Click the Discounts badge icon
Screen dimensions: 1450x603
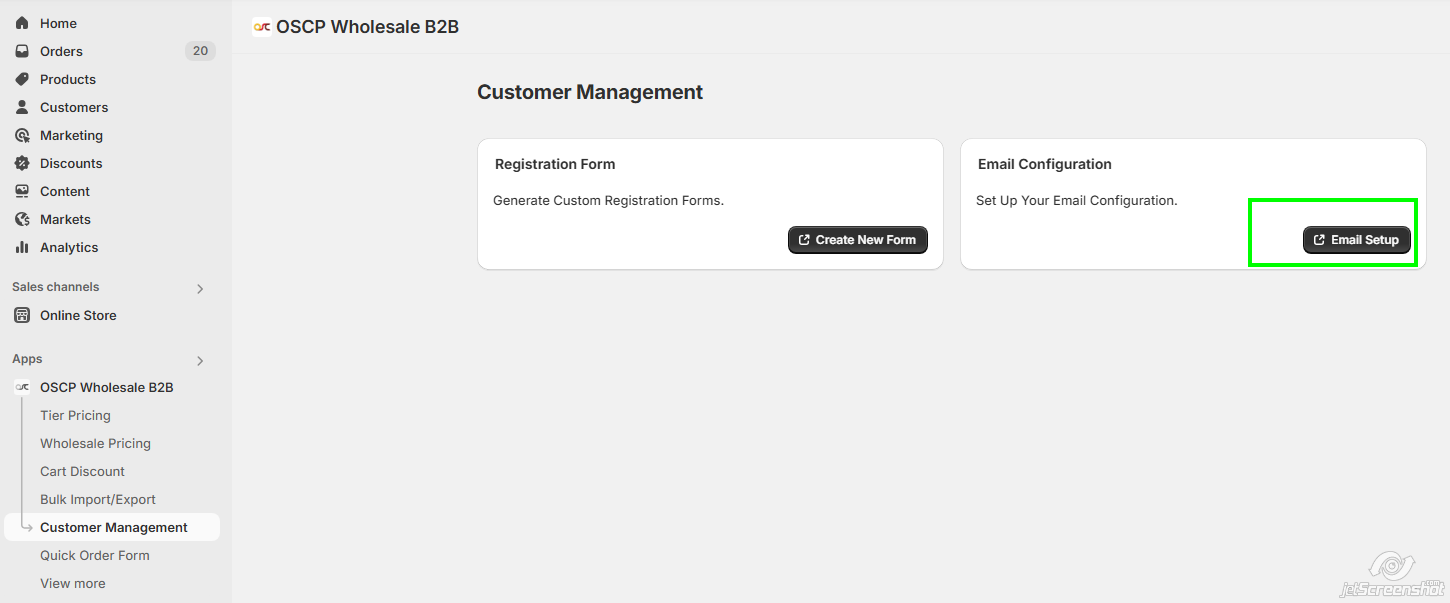point(22,163)
